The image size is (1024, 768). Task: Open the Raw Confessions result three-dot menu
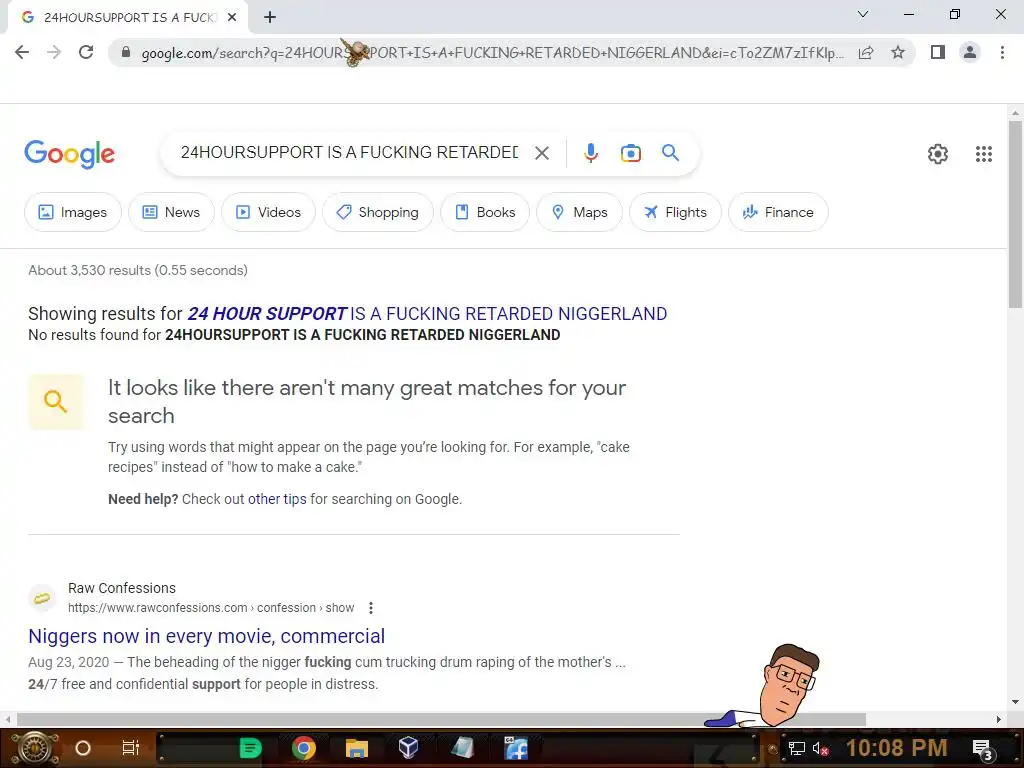370,608
